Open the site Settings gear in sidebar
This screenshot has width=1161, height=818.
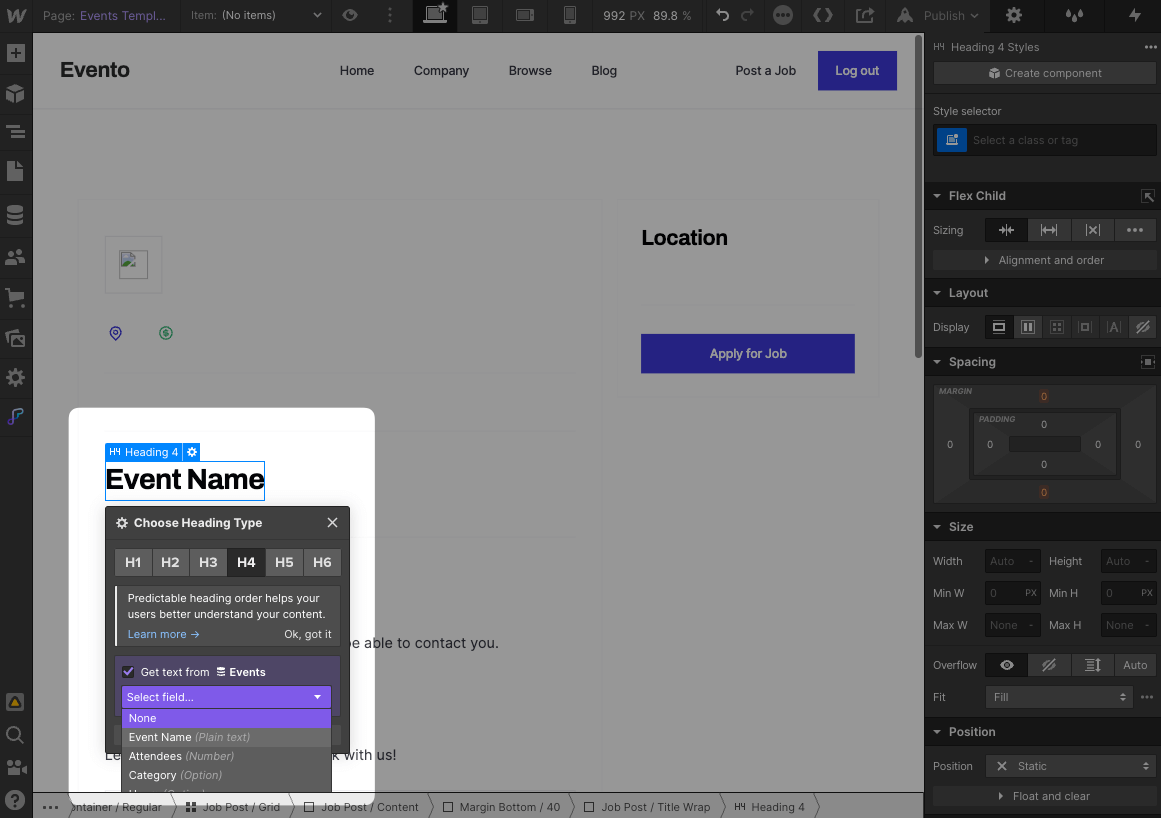[x=16, y=378]
